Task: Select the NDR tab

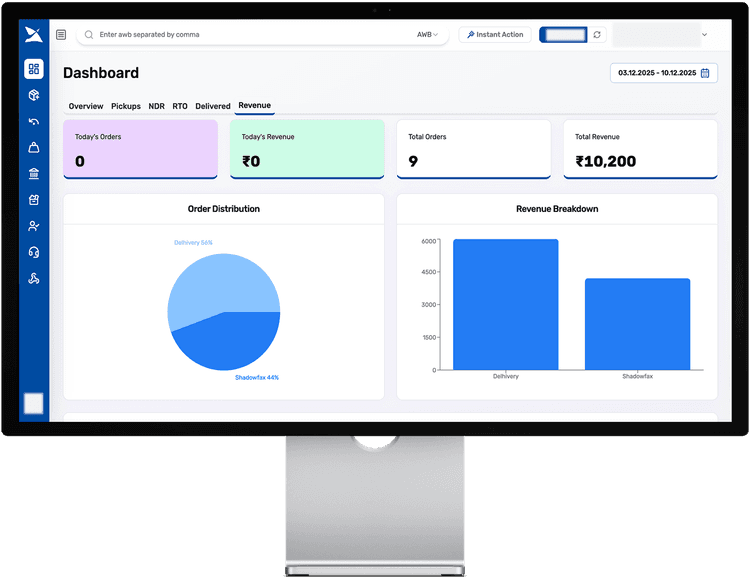Action: (156, 106)
